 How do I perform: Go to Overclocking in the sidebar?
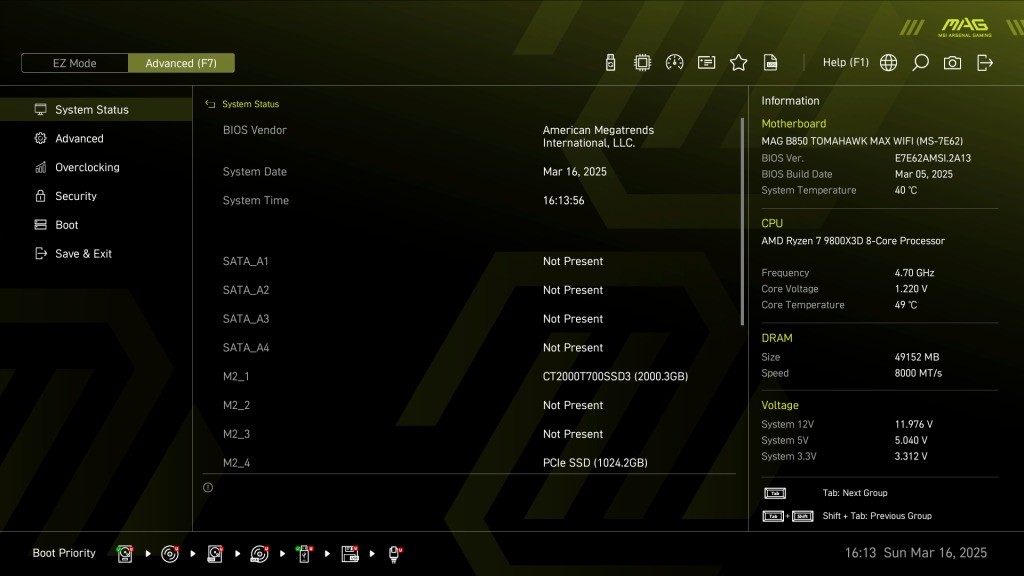click(96, 167)
